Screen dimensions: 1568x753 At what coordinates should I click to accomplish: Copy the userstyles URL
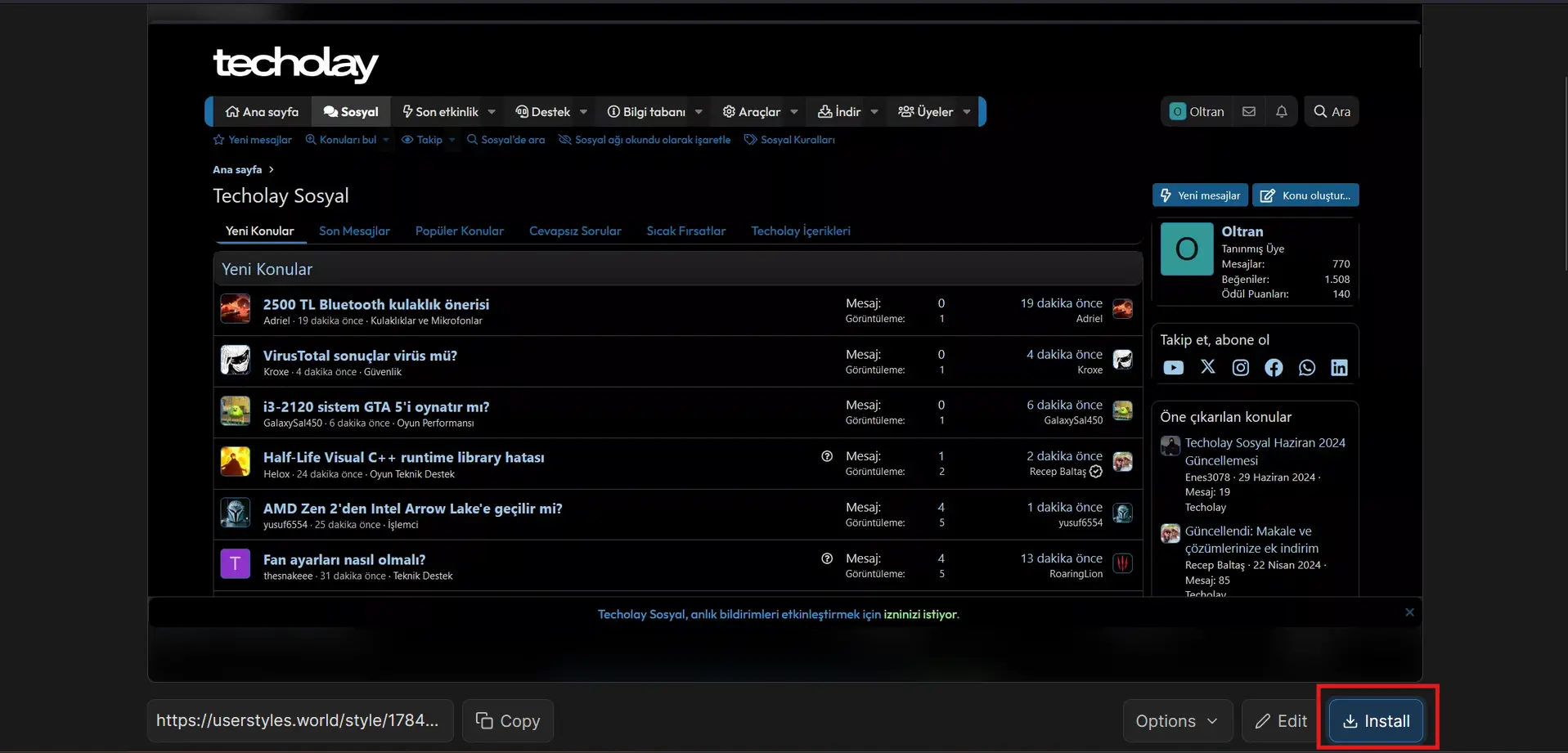(508, 720)
